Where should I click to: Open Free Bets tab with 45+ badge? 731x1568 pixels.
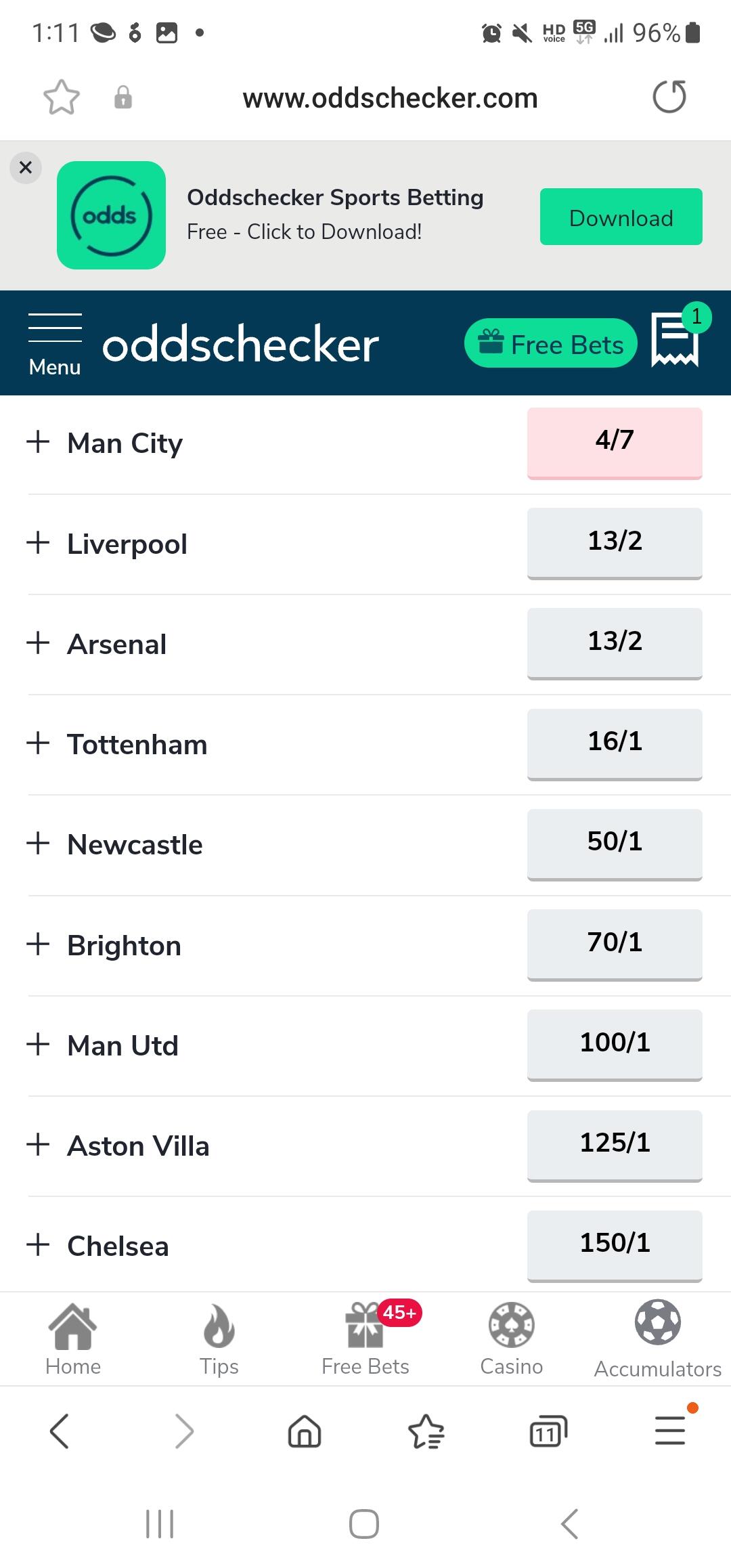(365, 1338)
